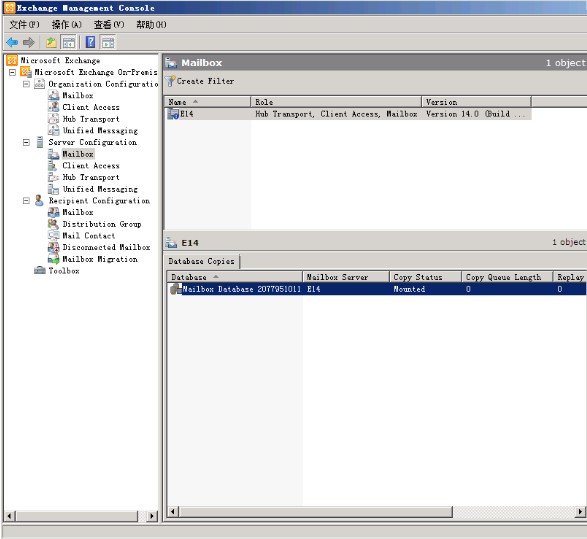The image size is (587, 539).
Task: Click the Back arrow toolbar icon
Action: (x=12, y=42)
